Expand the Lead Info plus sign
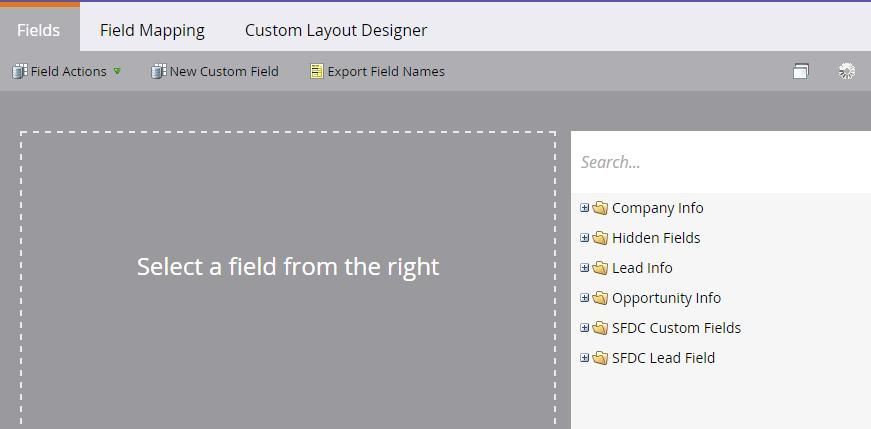This screenshot has height=429, width=871. click(x=584, y=268)
